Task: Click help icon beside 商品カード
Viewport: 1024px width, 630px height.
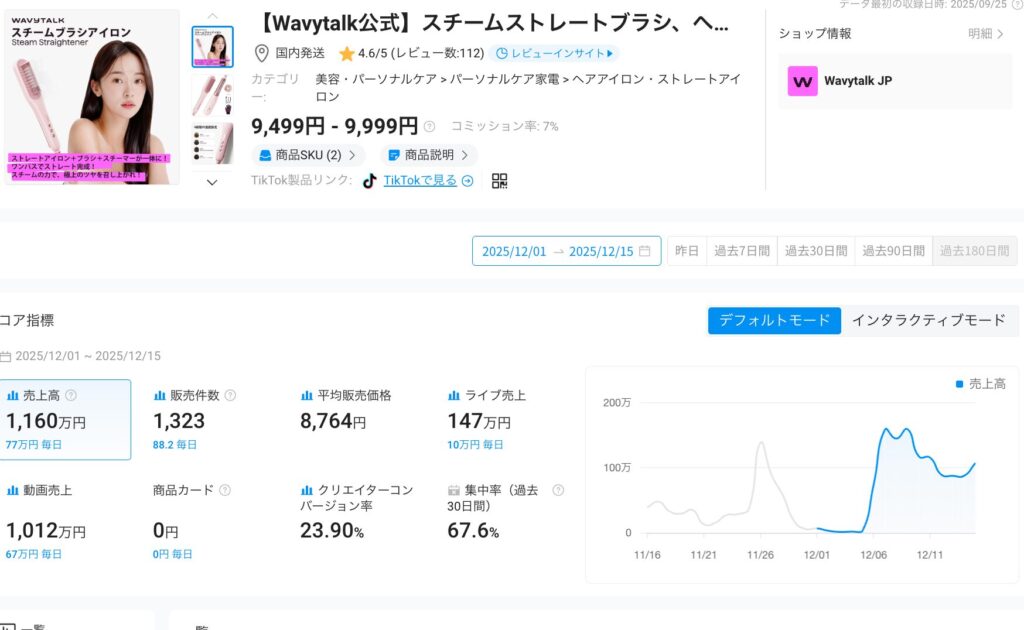Action: pos(225,491)
